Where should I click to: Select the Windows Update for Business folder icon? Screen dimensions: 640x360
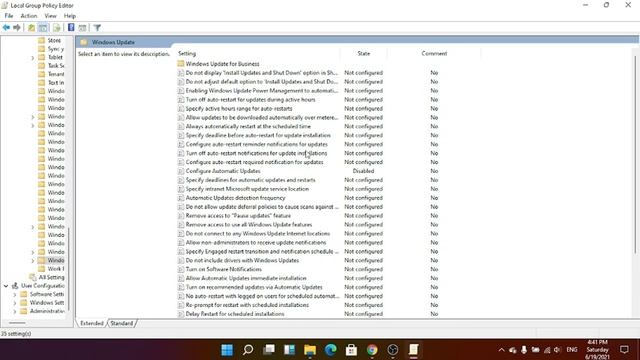pos(181,64)
